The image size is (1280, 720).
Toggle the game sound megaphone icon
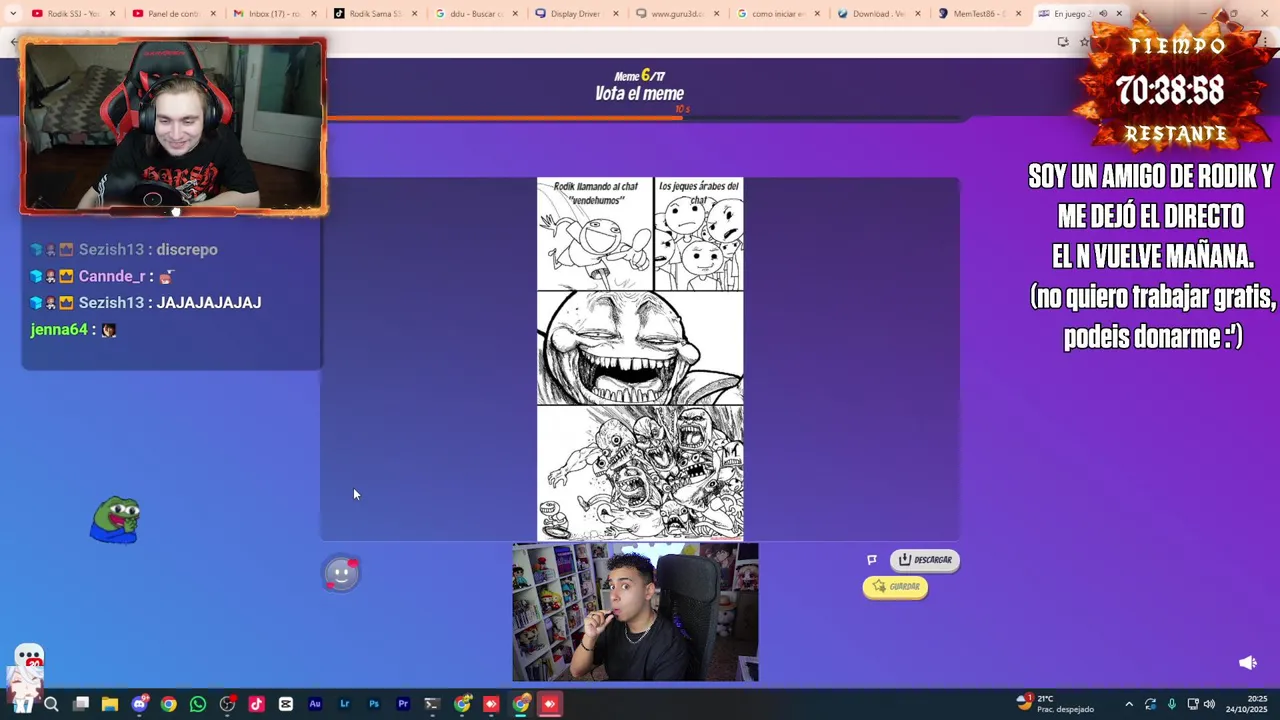click(1248, 663)
